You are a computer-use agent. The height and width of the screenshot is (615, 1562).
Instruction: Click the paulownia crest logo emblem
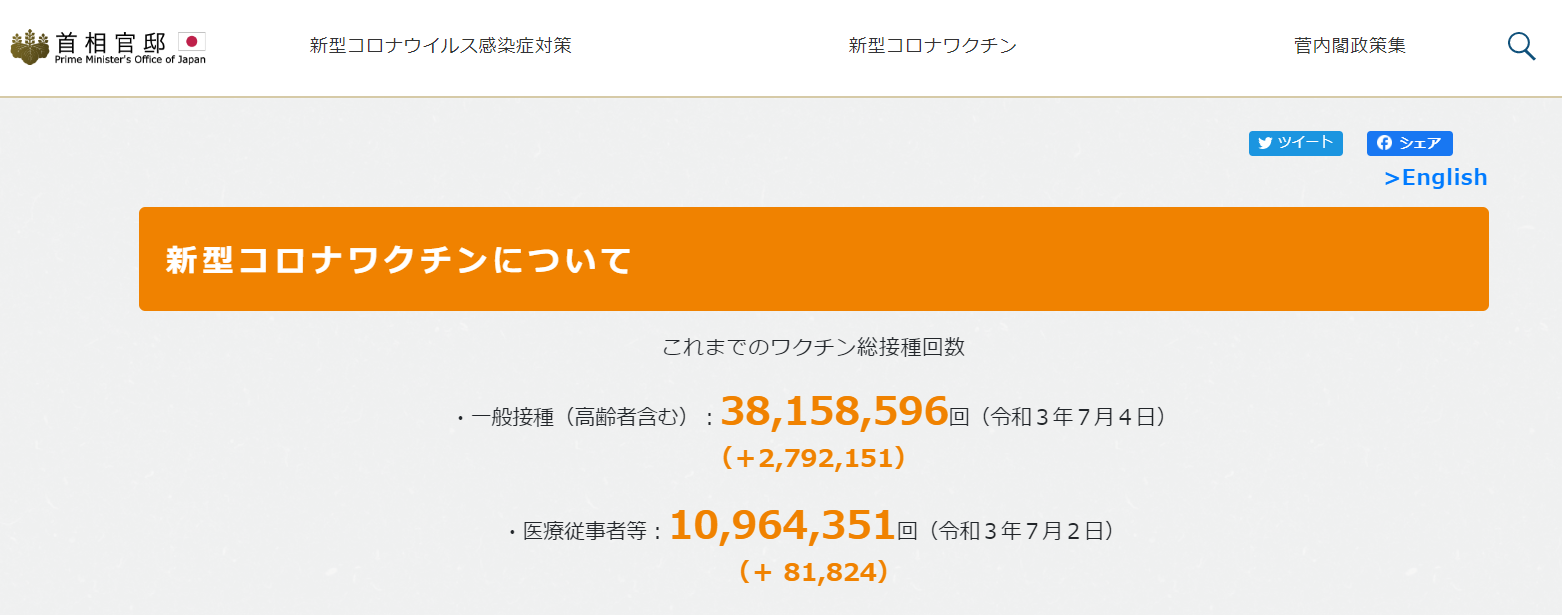click(x=30, y=47)
